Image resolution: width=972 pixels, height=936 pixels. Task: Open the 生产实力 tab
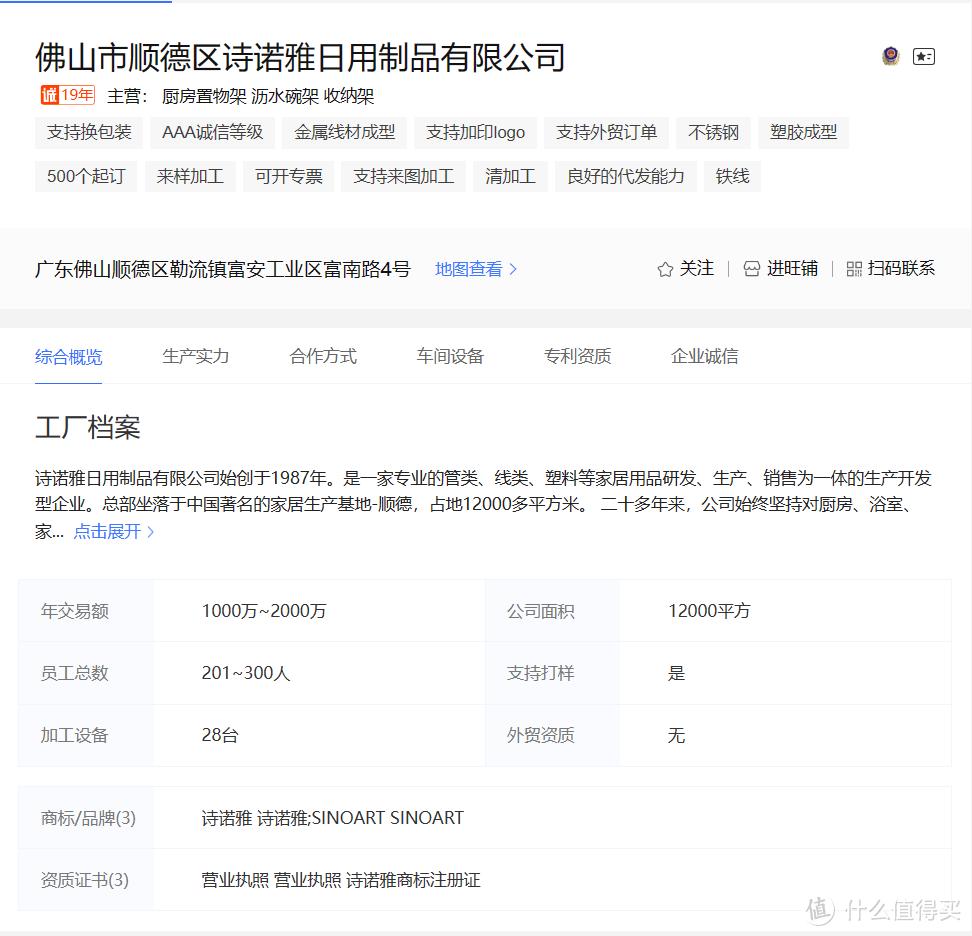point(195,356)
